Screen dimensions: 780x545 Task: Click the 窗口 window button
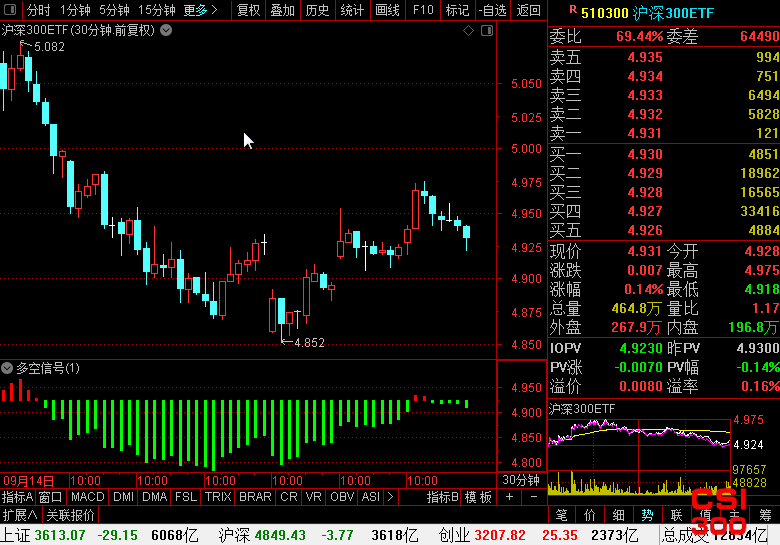50,497
